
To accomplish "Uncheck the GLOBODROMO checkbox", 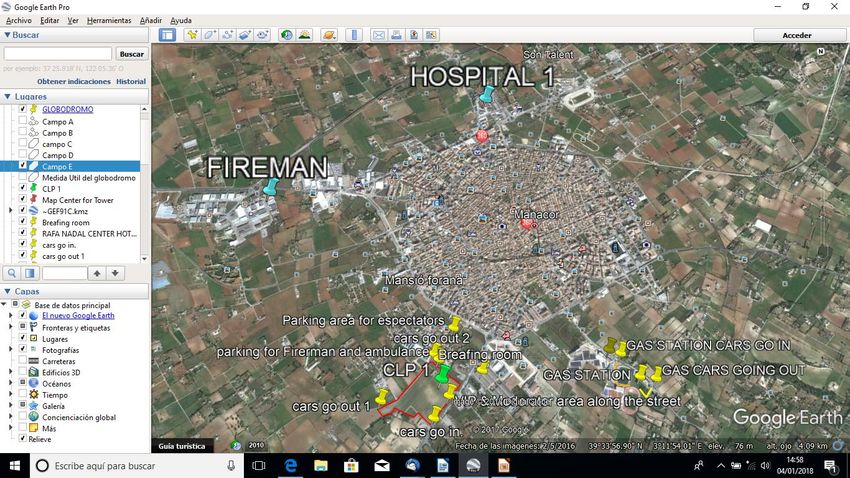I will coord(22,109).
